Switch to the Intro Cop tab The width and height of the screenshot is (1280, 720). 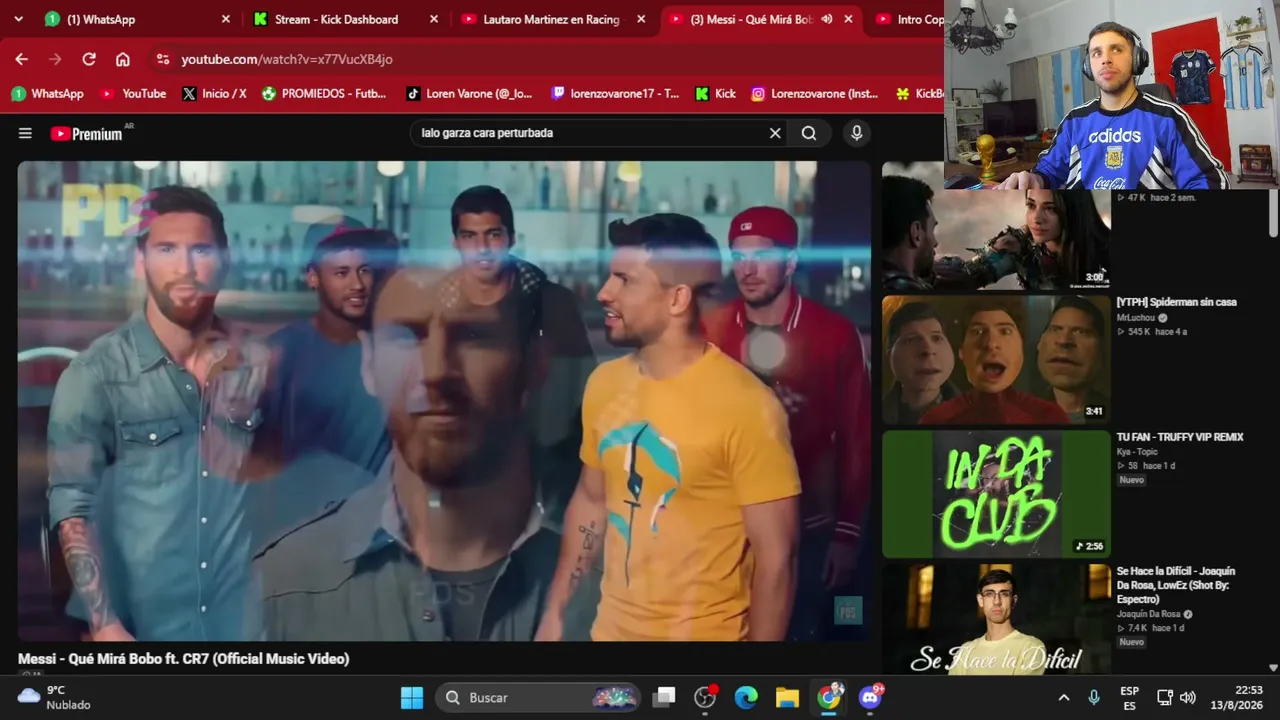(x=908, y=19)
